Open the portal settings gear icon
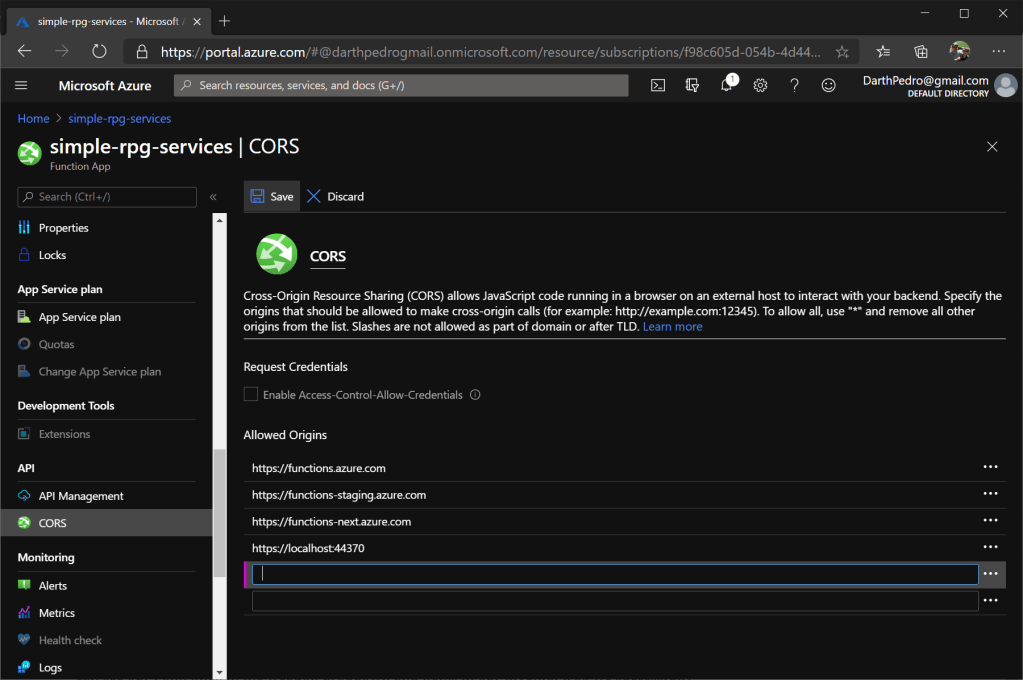 760,86
